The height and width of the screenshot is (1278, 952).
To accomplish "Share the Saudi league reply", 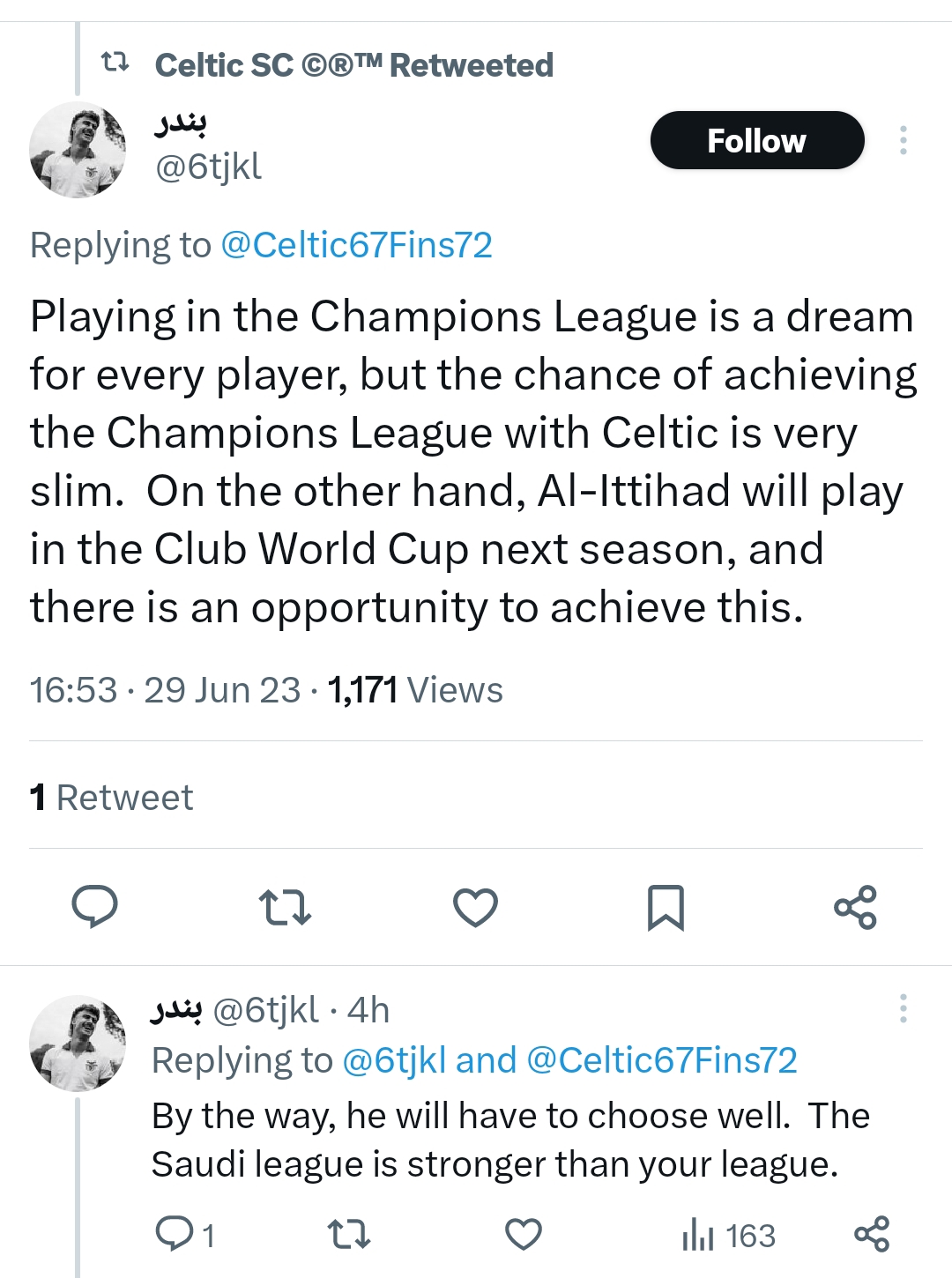I will (872, 1235).
